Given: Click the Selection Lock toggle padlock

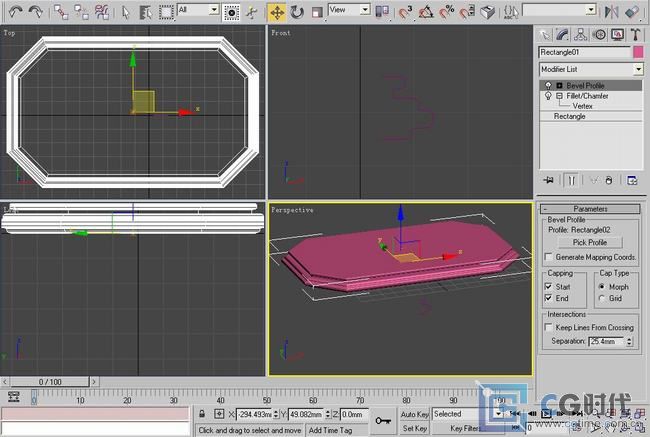Looking at the screenshot, I should [202, 414].
